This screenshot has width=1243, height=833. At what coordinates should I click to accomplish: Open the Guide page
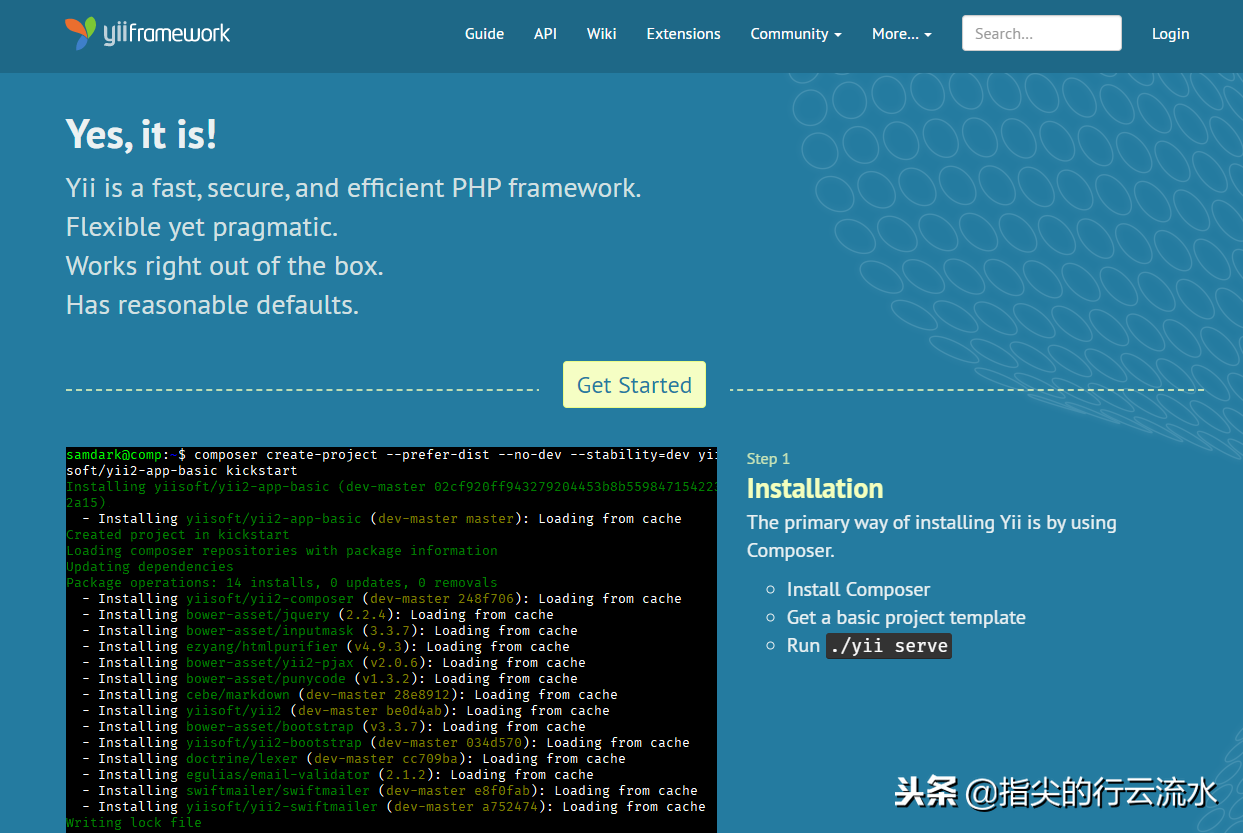[484, 34]
